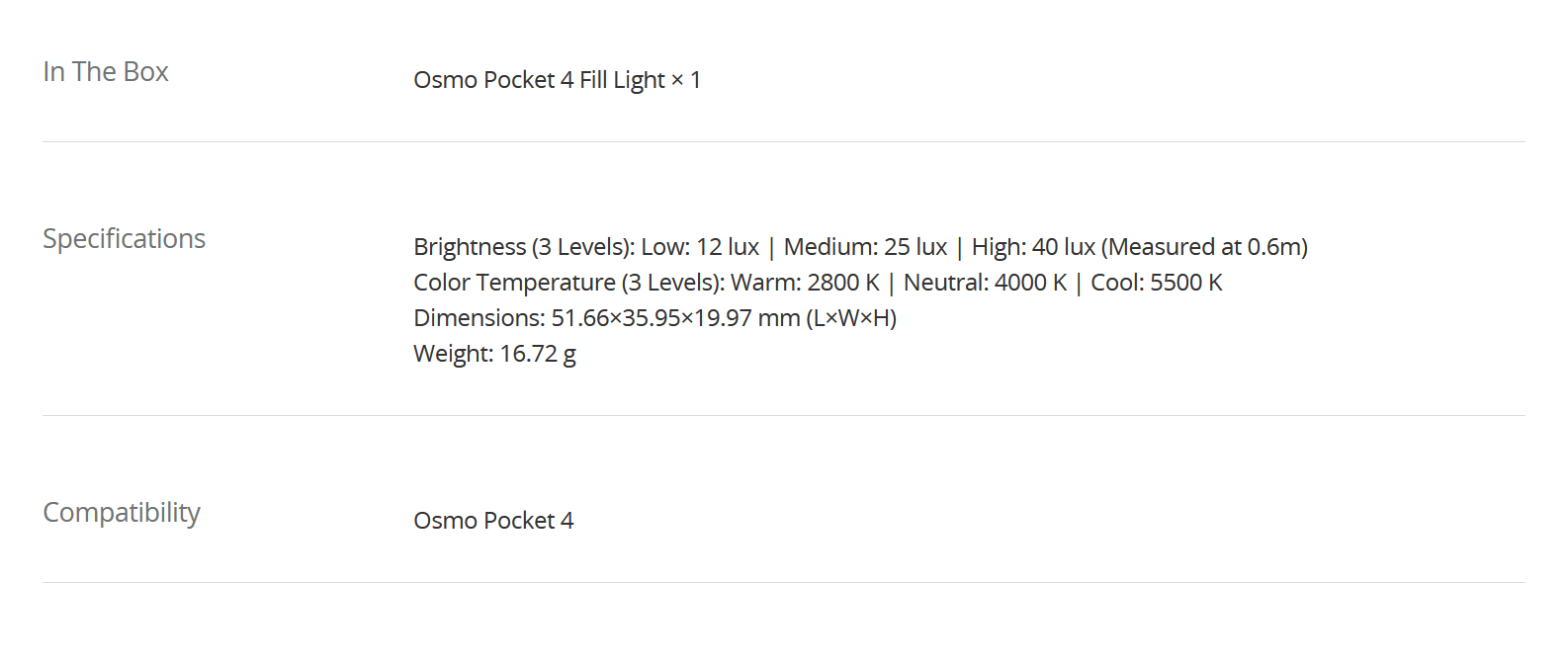Screen dimensions: 1568x668
Task: Click the "Color Temperature (3 Levels)" label
Action: point(568,283)
